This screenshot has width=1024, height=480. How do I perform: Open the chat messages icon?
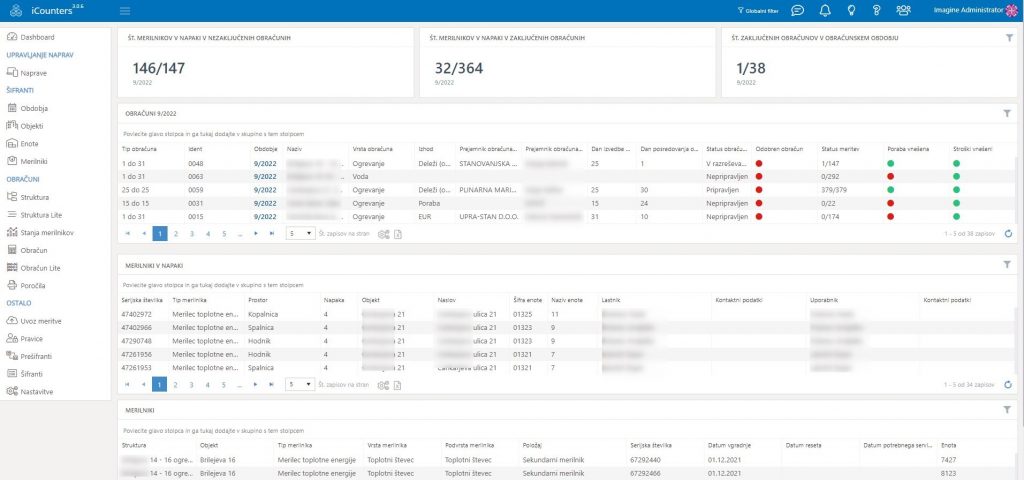[797, 10]
